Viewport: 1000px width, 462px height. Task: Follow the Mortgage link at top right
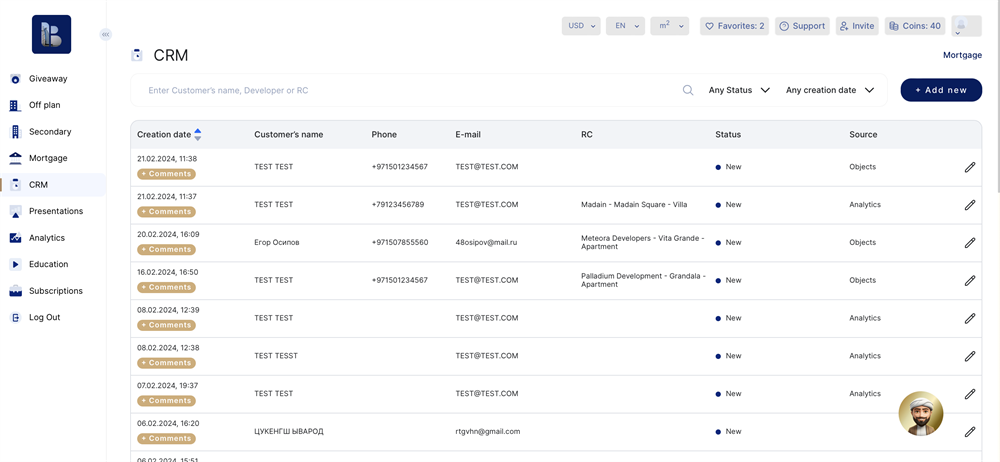pos(962,55)
